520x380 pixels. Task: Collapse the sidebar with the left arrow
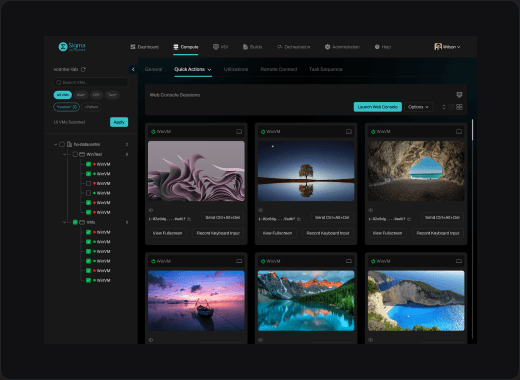pos(133,69)
